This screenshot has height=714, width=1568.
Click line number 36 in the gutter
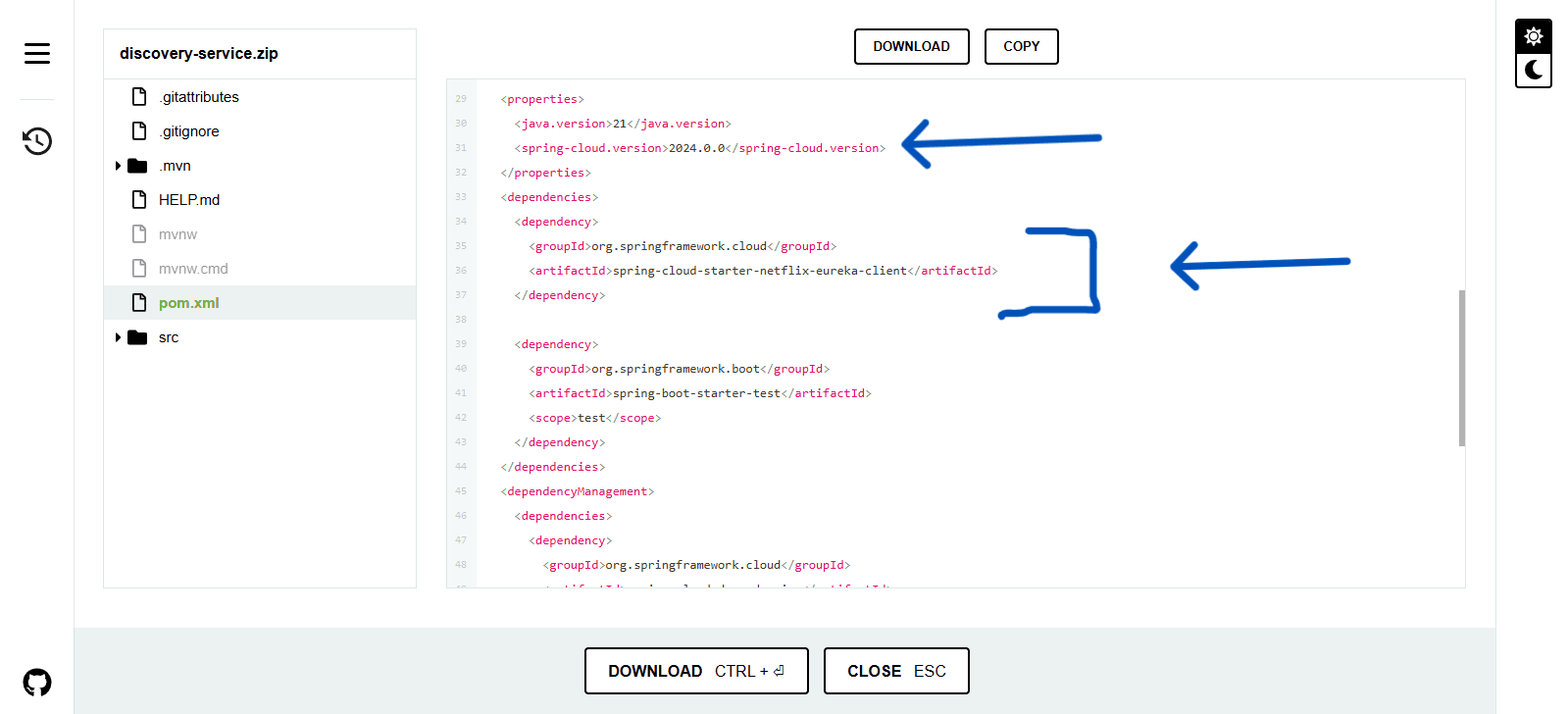461,271
